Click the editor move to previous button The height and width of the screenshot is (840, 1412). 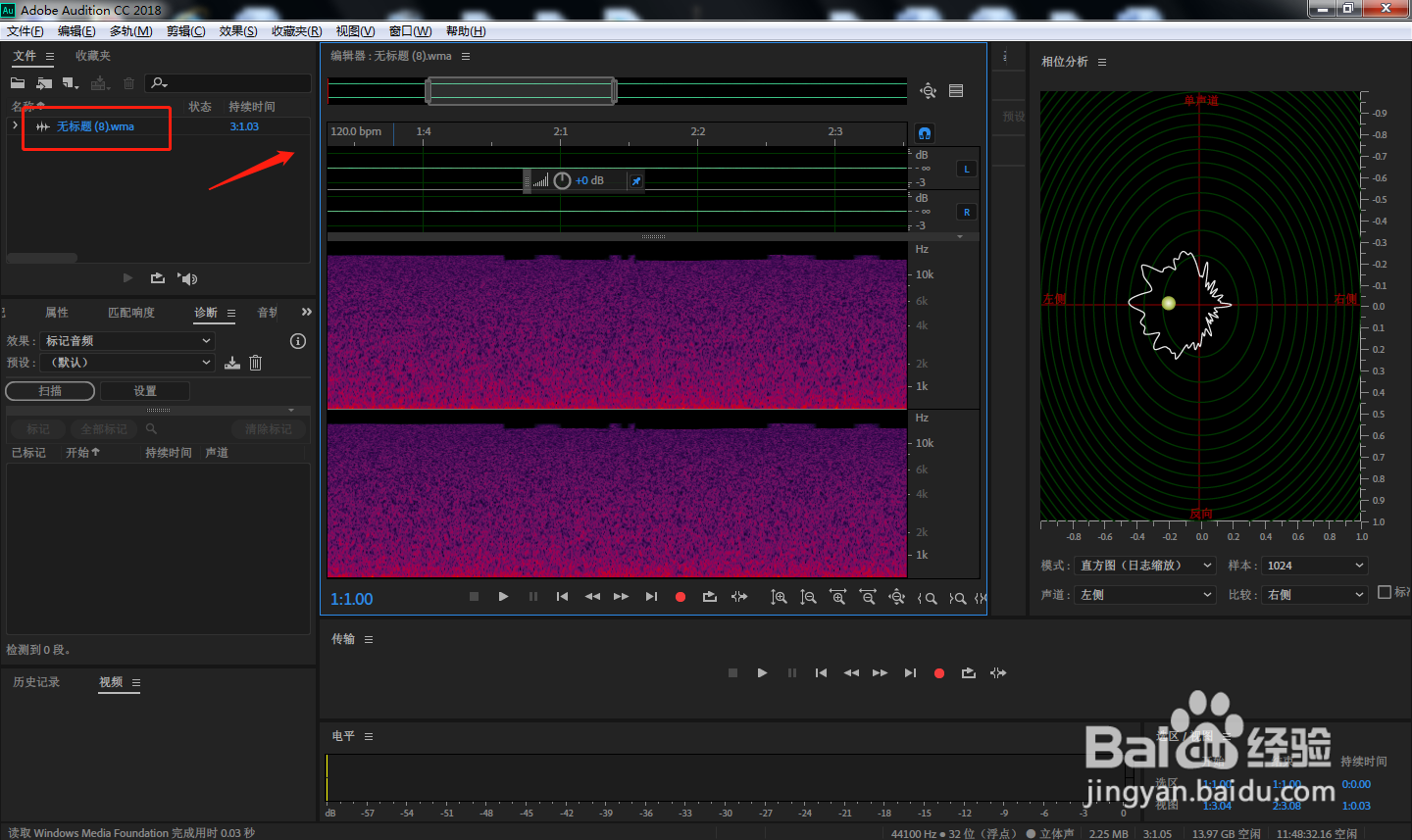pyautogui.click(x=562, y=596)
